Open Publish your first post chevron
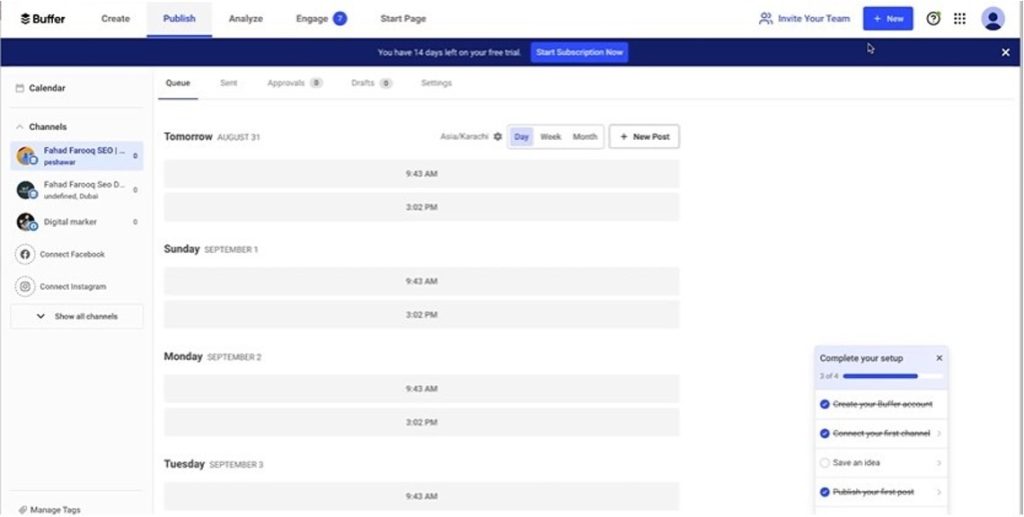 [x=939, y=492]
